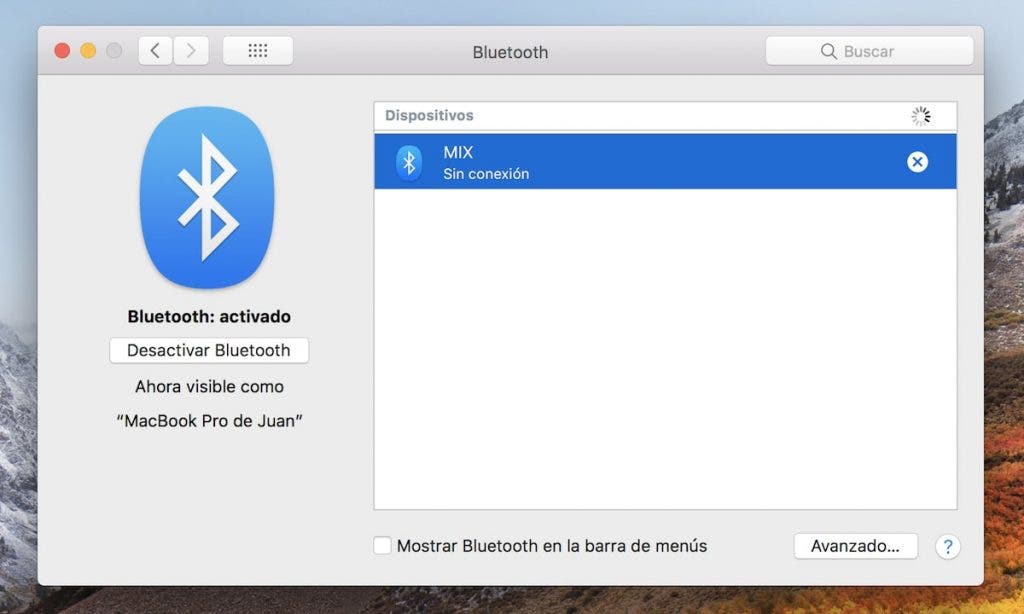The image size is (1024, 614).
Task: Remove the MIX device using its X icon
Action: point(917,161)
